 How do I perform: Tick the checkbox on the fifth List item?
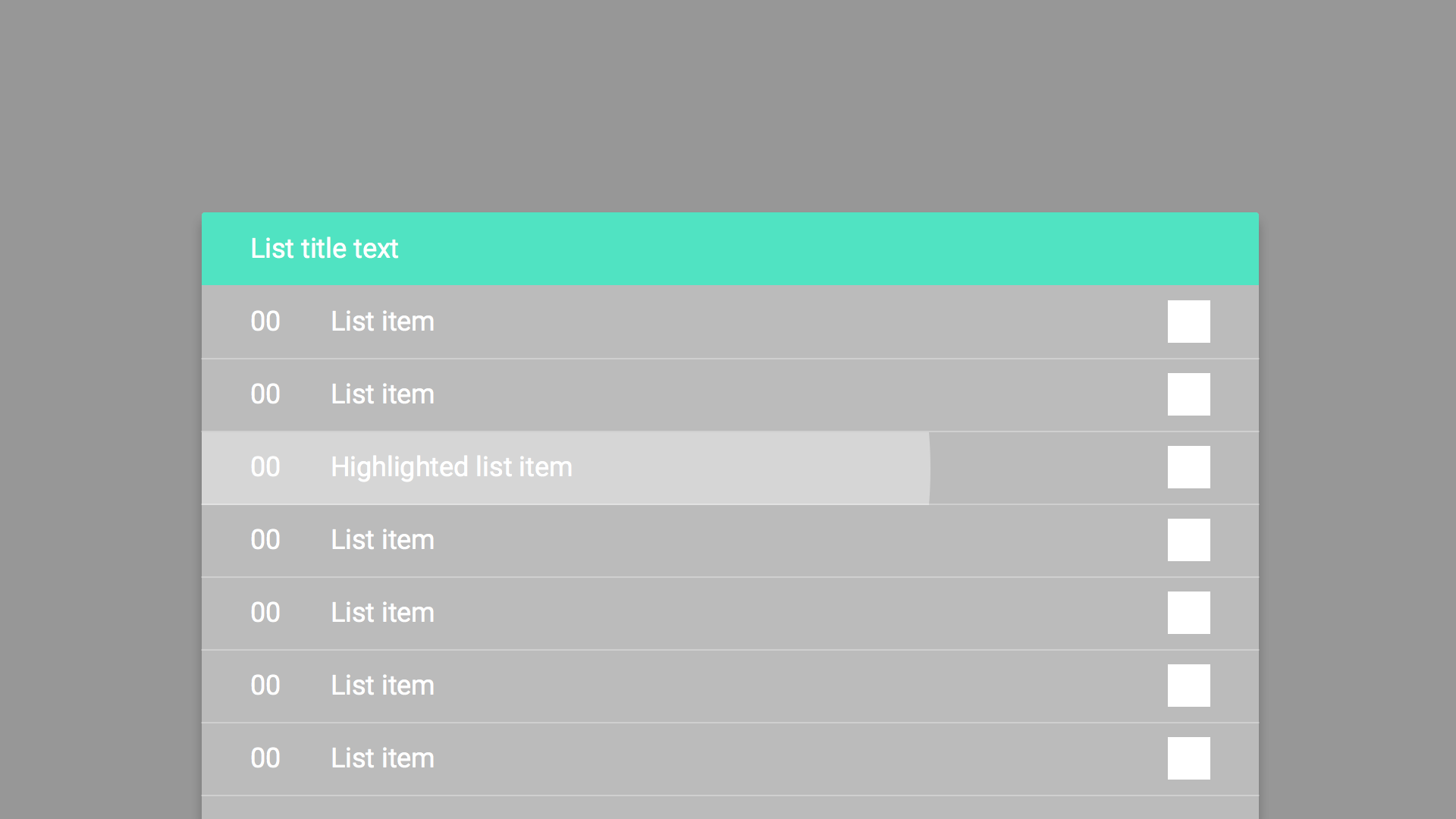click(1189, 613)
